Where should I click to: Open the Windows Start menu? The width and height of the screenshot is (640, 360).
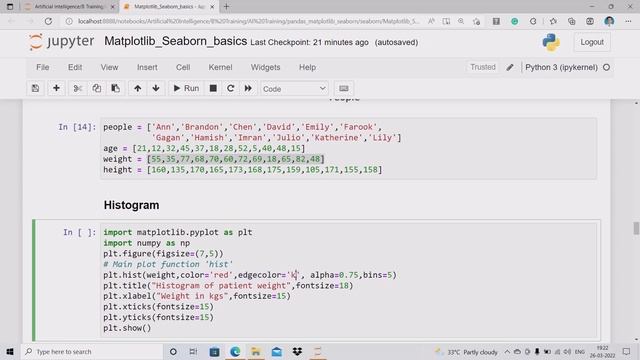tap(10, 351)
